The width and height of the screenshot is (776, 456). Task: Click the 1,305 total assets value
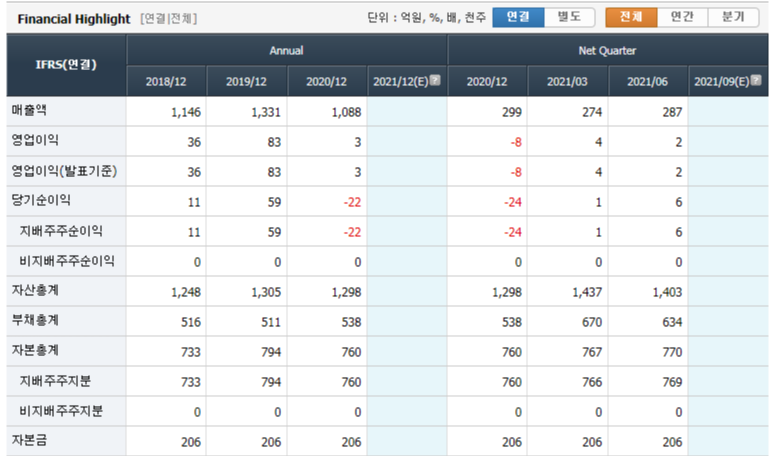coord(266,292)
